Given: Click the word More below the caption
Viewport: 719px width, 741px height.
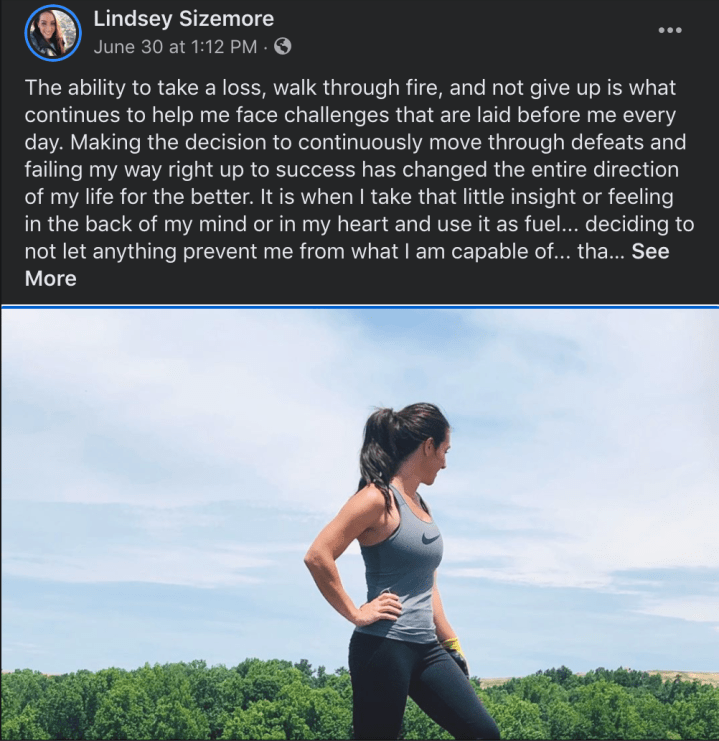Looking at the screenshot, I should pyautogui.click(x=50, y=279).
